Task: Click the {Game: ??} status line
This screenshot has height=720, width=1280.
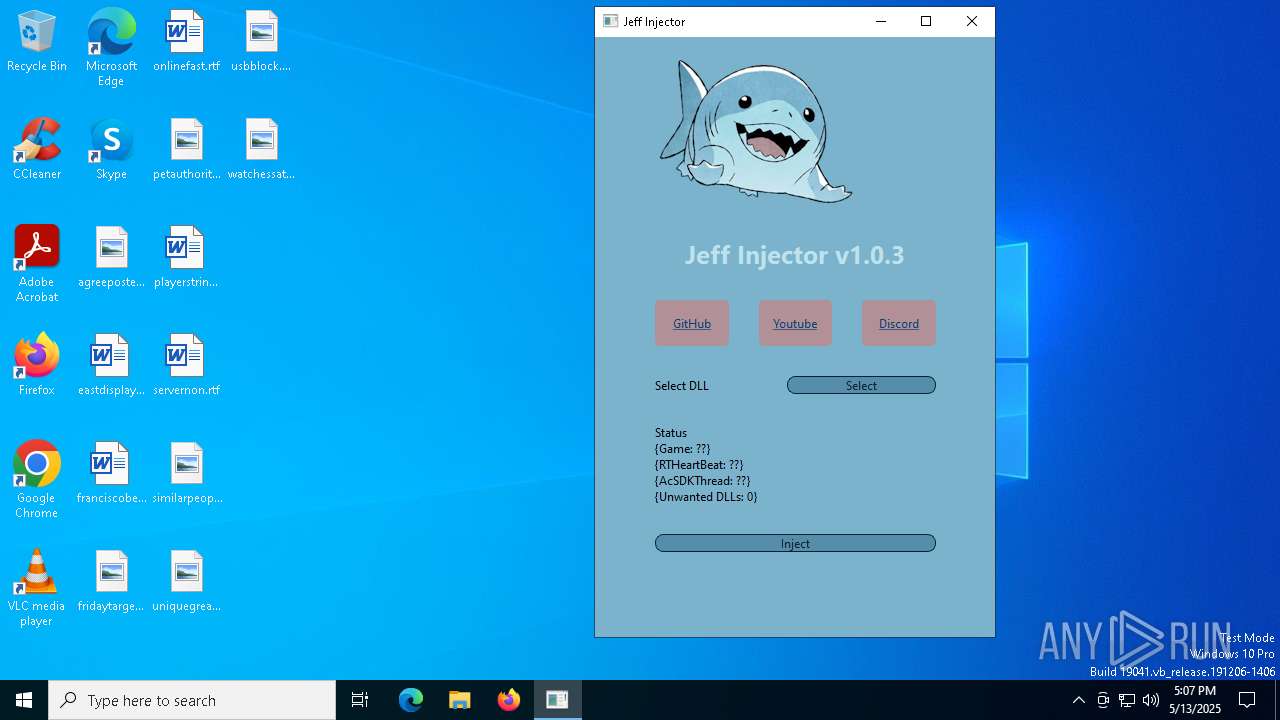Action: [x=683, y=449]
